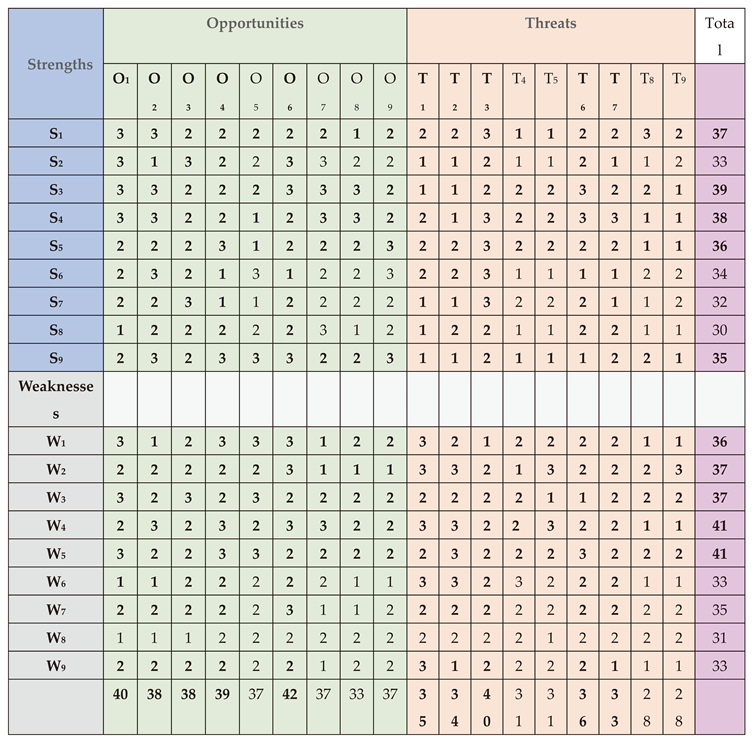Image resolution: width=754 pixels, height=741 pixels.
Task: Select the S8 row total of 30
Action: click(720, 330)
